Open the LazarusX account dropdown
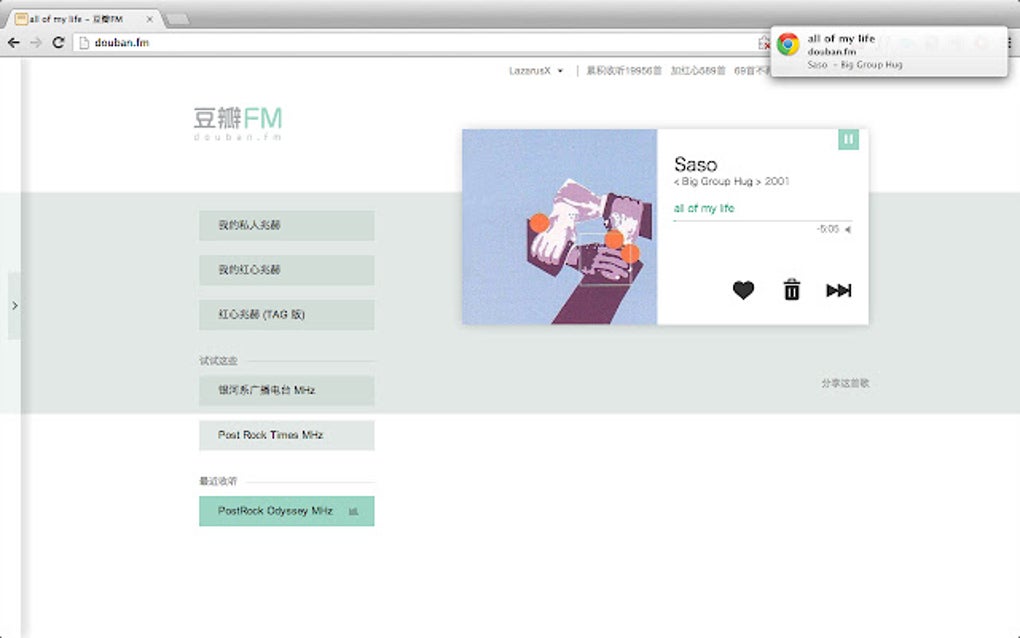The width and height of the screenshot is (1020, 638). (535, 70)
